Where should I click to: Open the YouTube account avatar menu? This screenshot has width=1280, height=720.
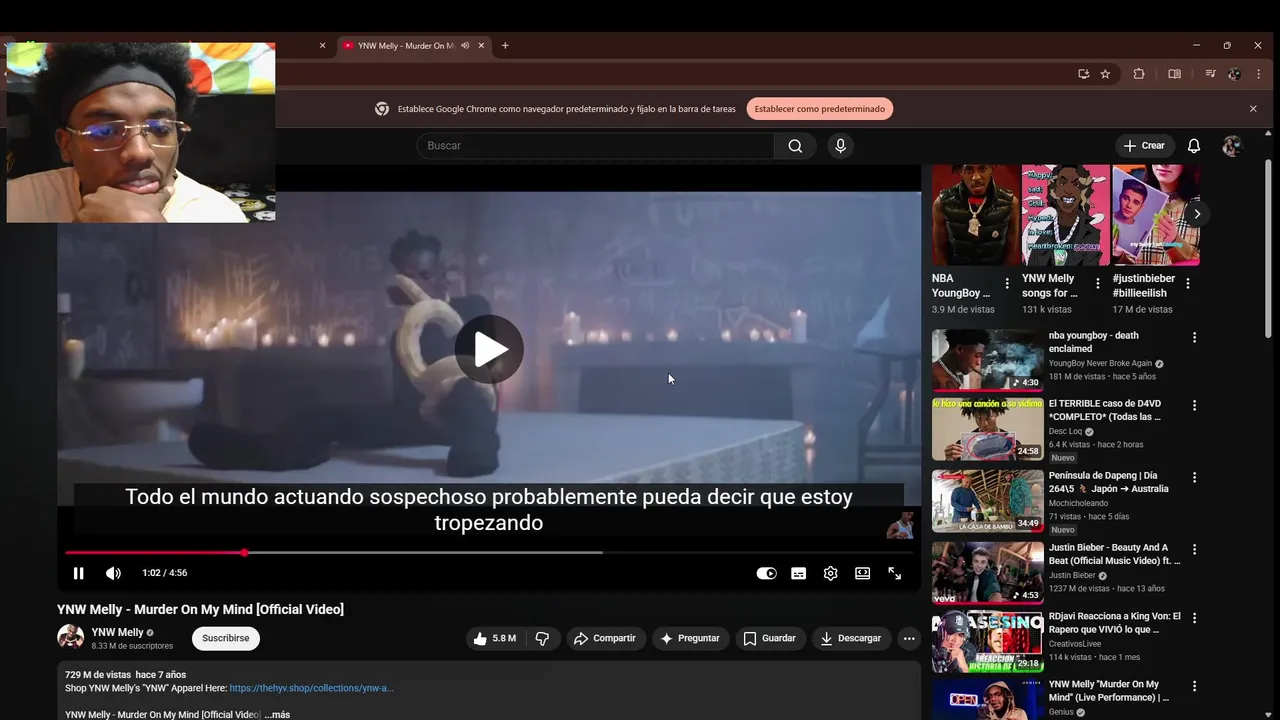[1232, 146]
